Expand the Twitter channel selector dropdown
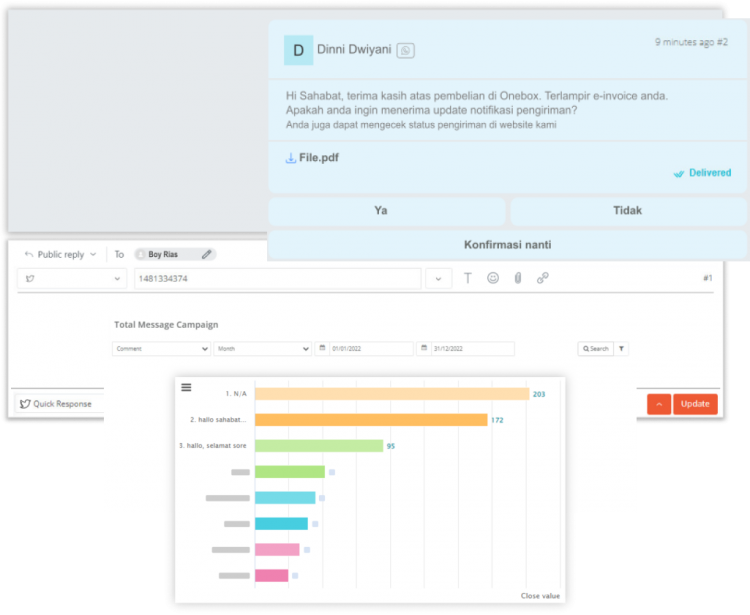750x615 pixels. pos(72,279)
